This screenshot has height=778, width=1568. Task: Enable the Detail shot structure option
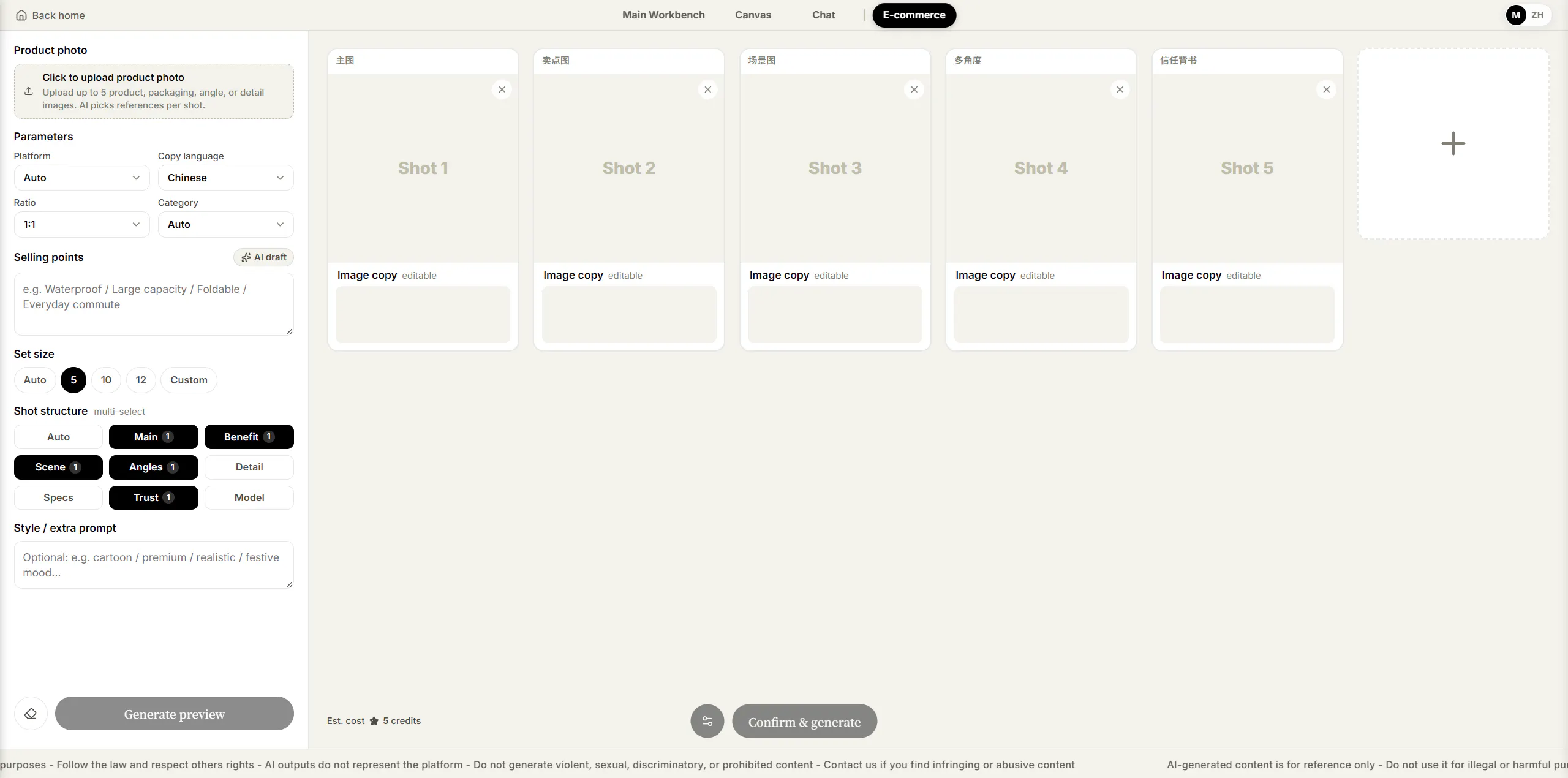click(x=249, y=467)
